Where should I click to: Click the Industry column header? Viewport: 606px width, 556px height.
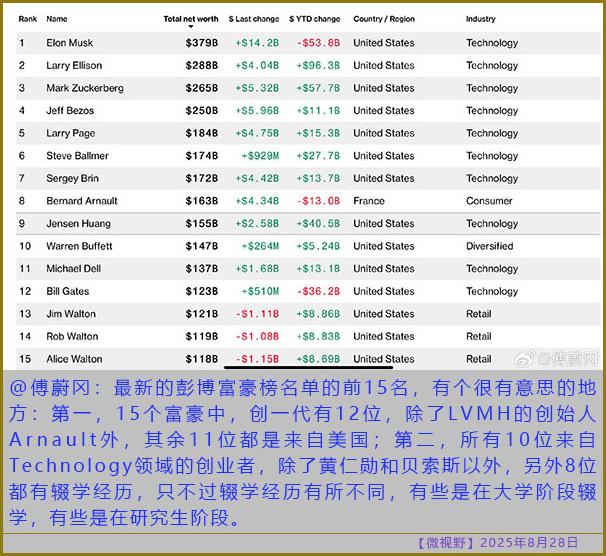(x=480, y=19)
